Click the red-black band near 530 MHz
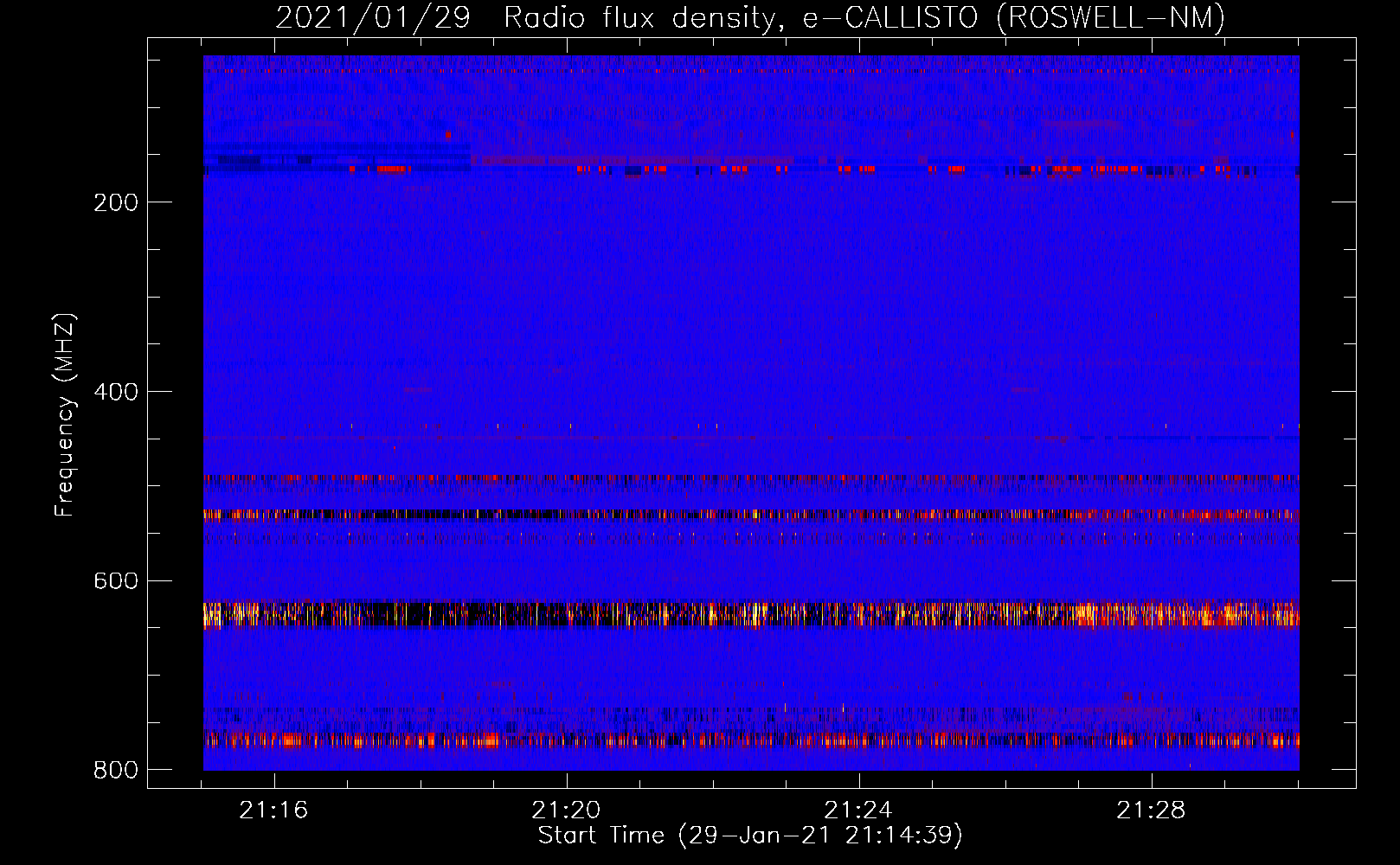Screen dimensions: 1400x865 coord(751,515)
